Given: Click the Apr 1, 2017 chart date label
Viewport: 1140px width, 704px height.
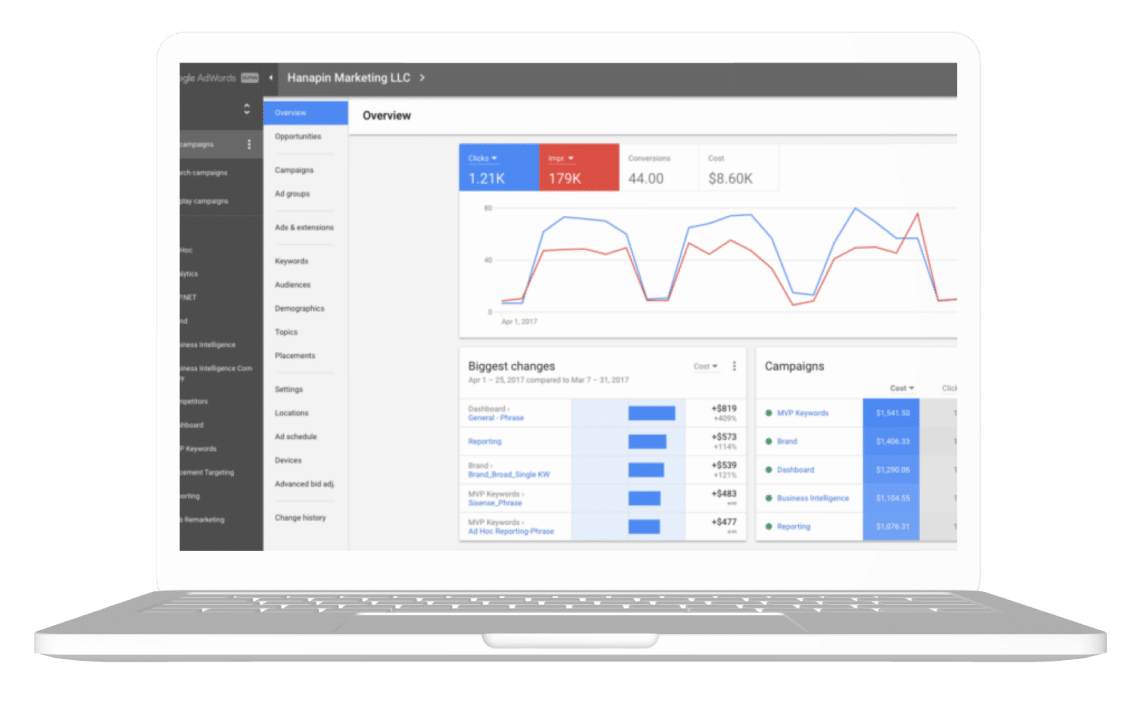Looking at the screenshot, I should click(519, 321).
